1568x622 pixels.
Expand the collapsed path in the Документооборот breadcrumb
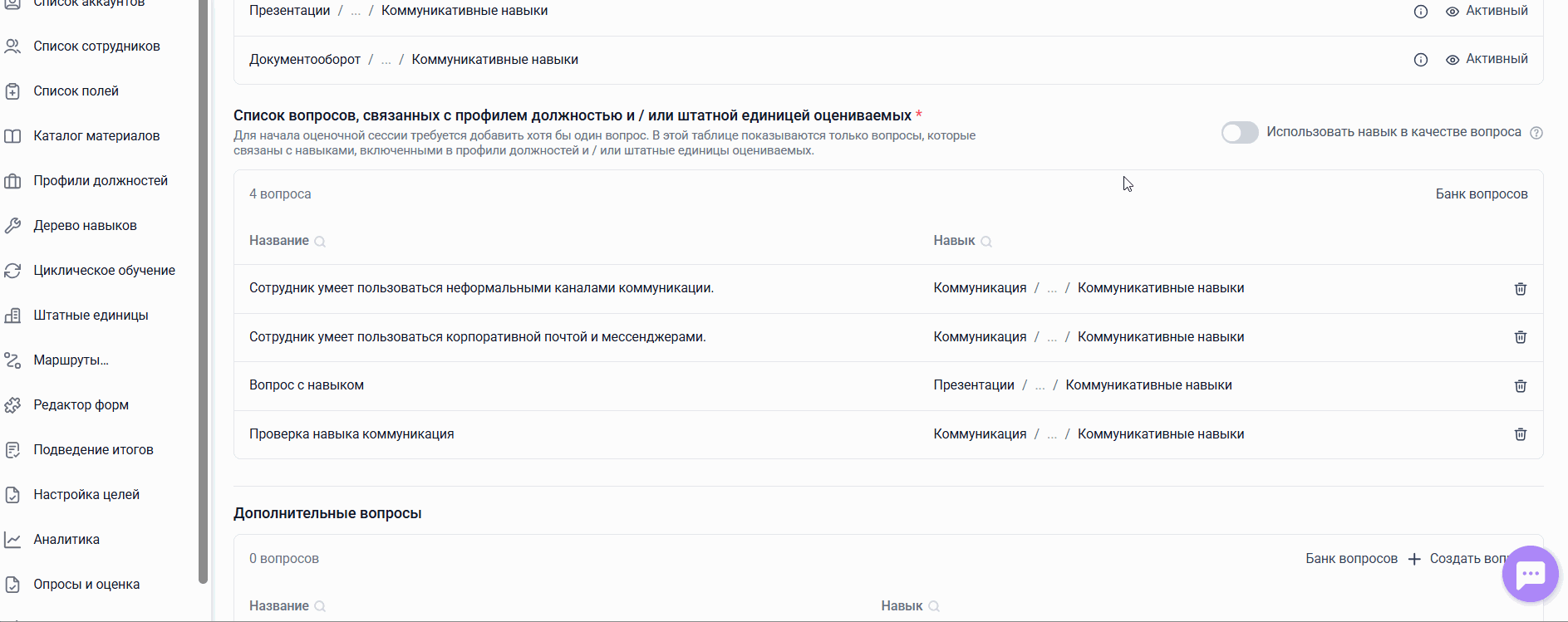(x=386, y=60)
